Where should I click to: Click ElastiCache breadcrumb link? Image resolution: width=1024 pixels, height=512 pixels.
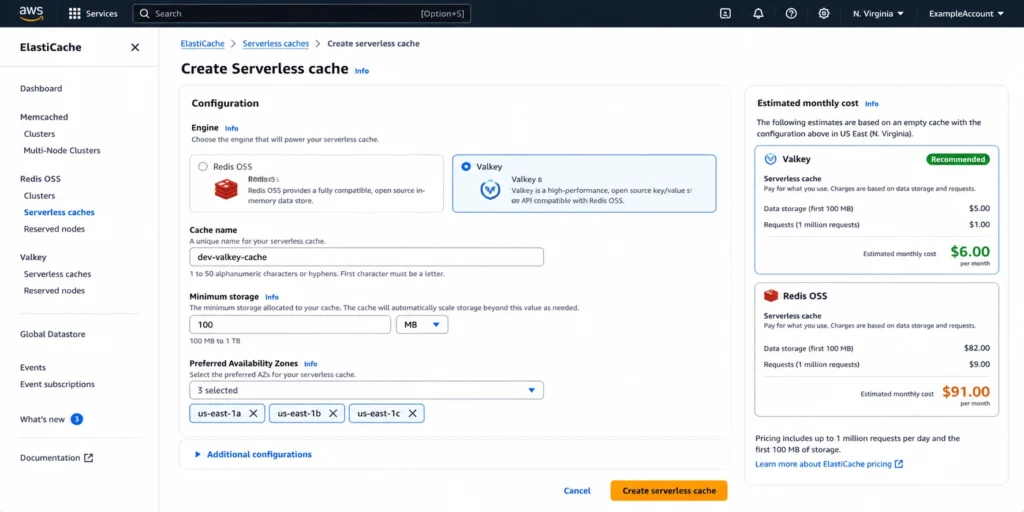202,44
